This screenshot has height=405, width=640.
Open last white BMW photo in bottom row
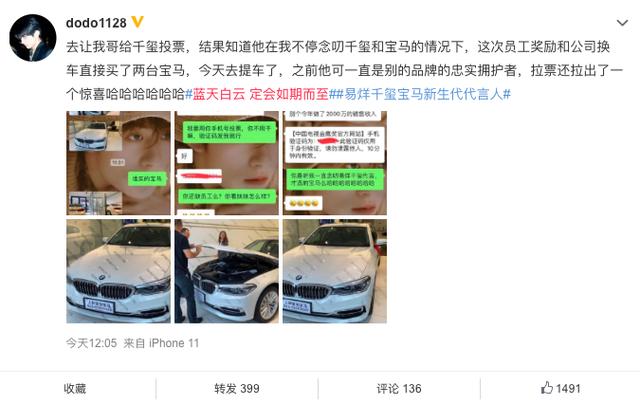[335, 271]
